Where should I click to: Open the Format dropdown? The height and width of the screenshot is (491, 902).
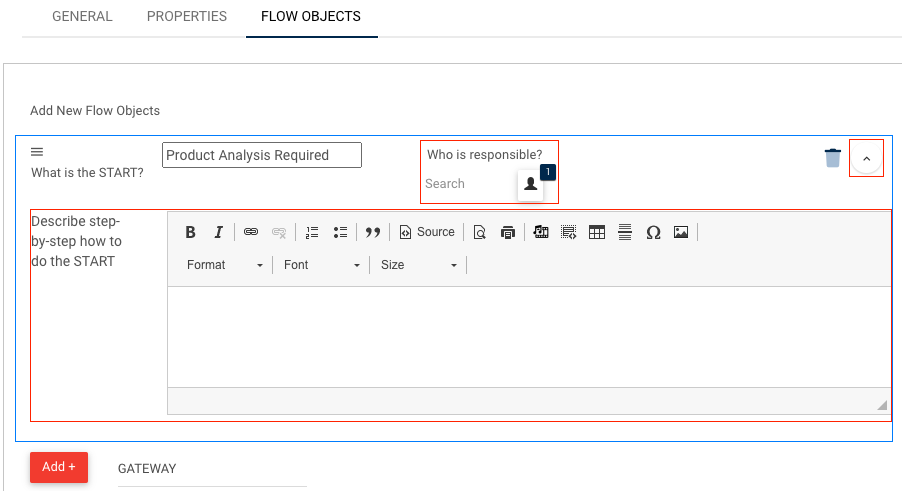(x=224, y=265)
